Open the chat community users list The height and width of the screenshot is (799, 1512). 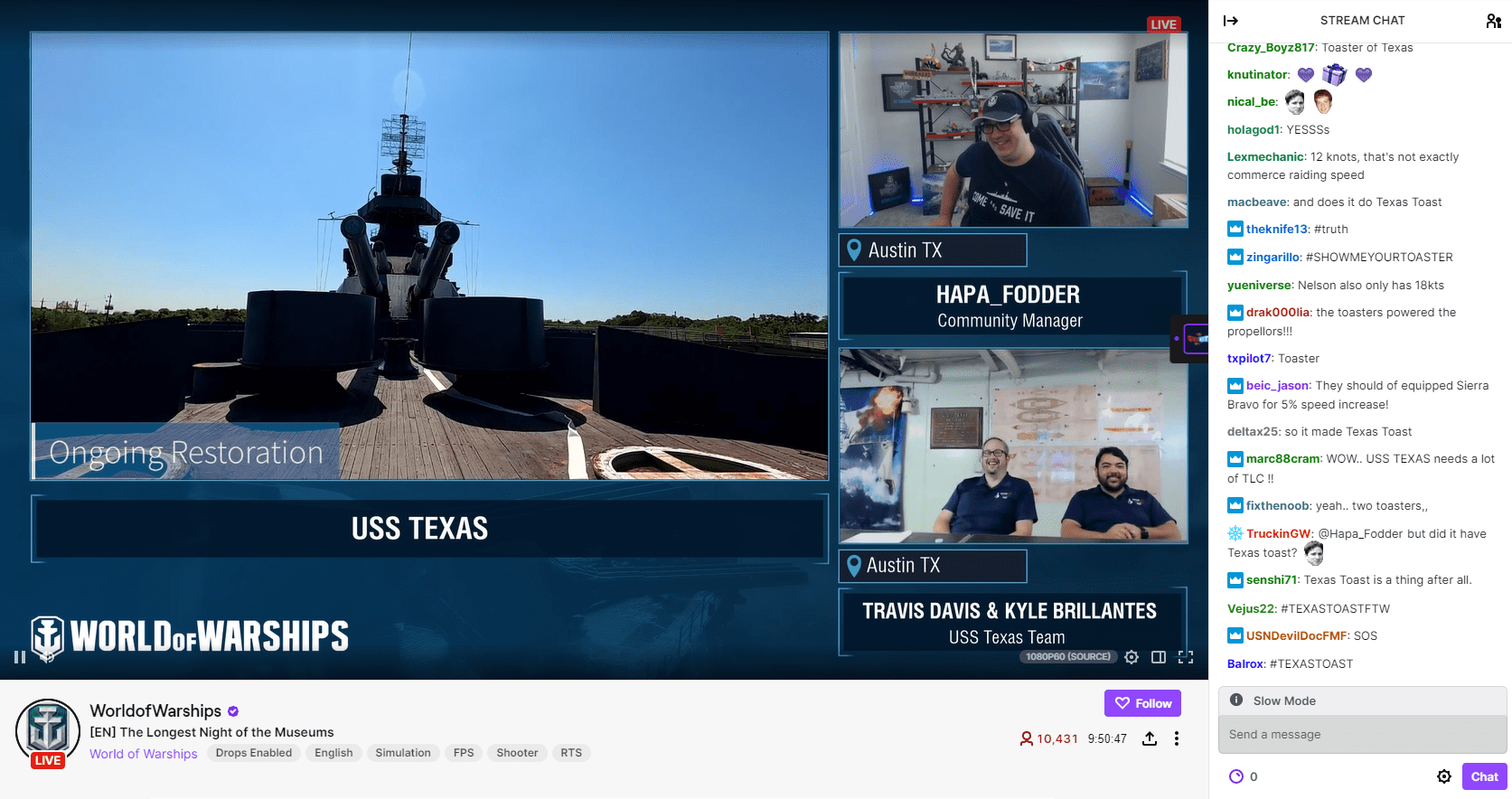pos(1493,21)
